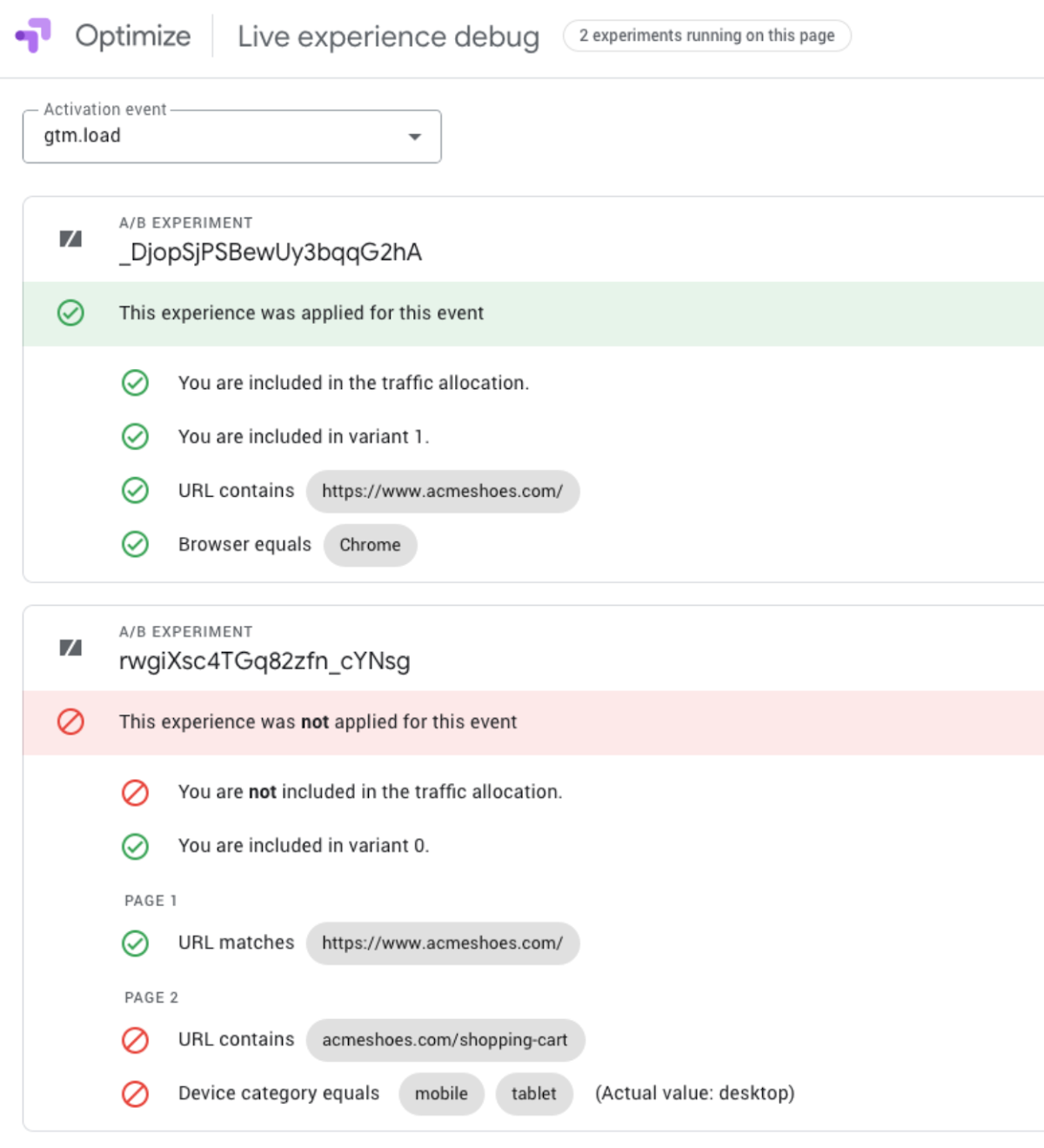
Task: Click the Chrome browser value chip
Action: click(370, 545)
